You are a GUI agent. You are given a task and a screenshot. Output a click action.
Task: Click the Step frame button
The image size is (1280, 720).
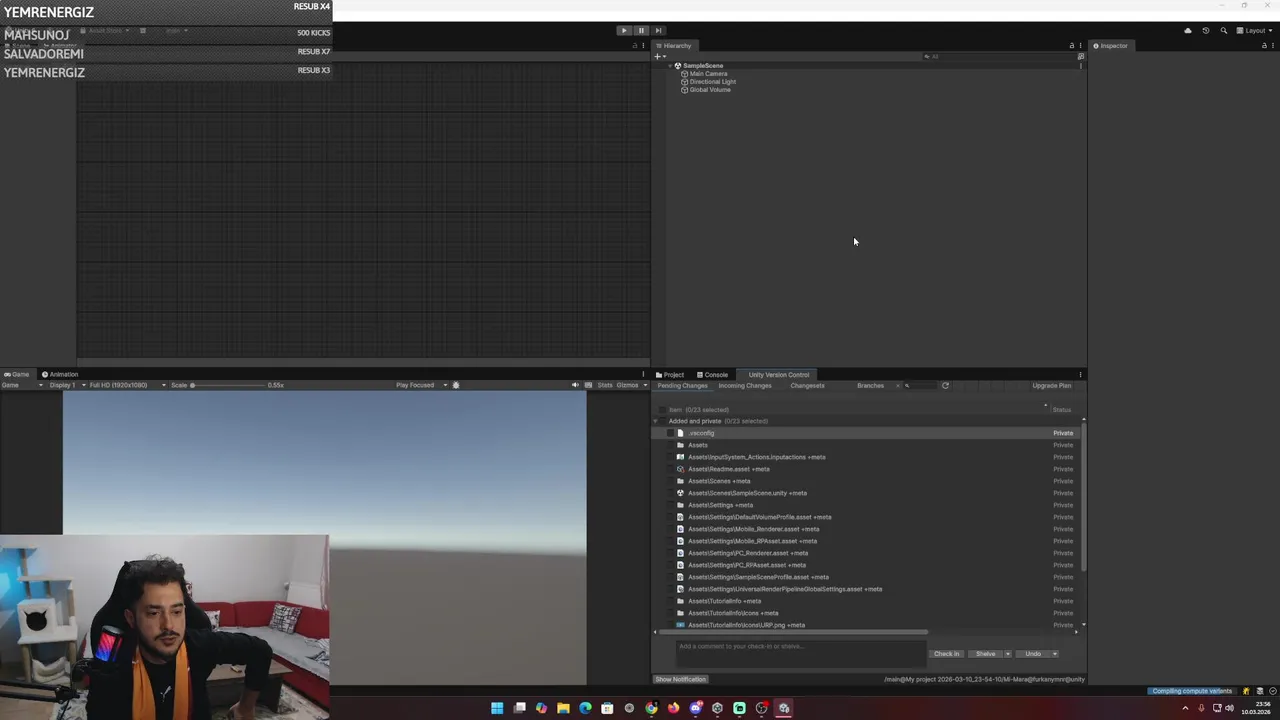coord(658,30)
